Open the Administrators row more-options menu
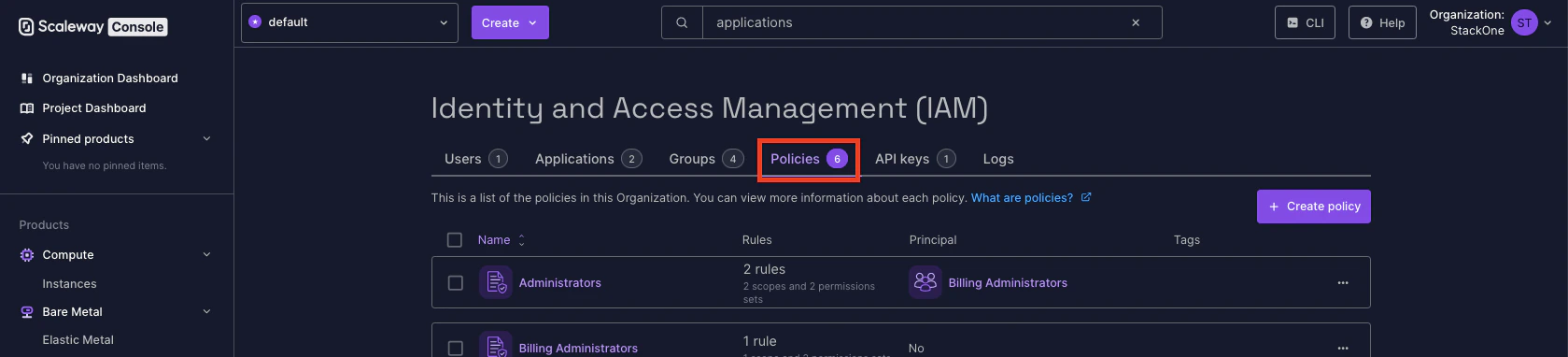 point(1343,282)
